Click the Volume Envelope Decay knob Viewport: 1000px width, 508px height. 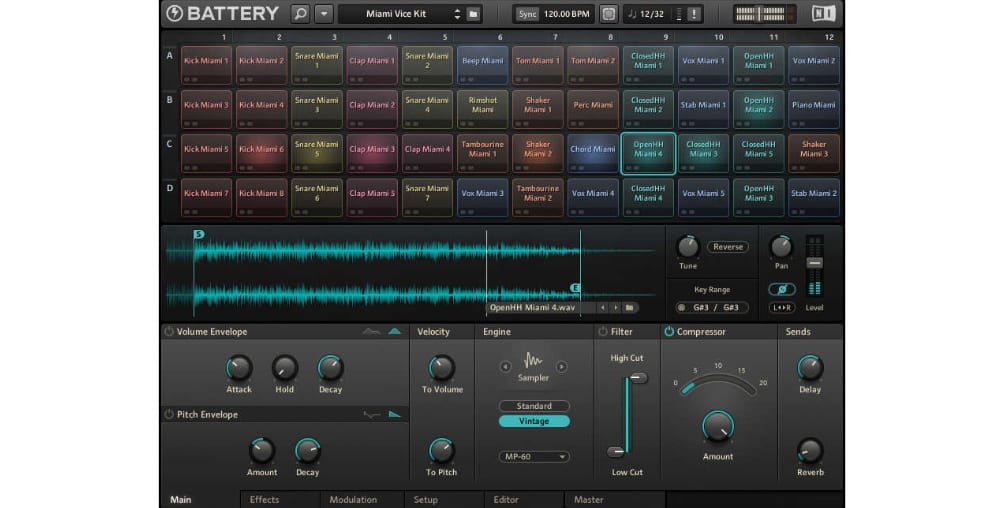pyautogui.click(x=330, y=368)
